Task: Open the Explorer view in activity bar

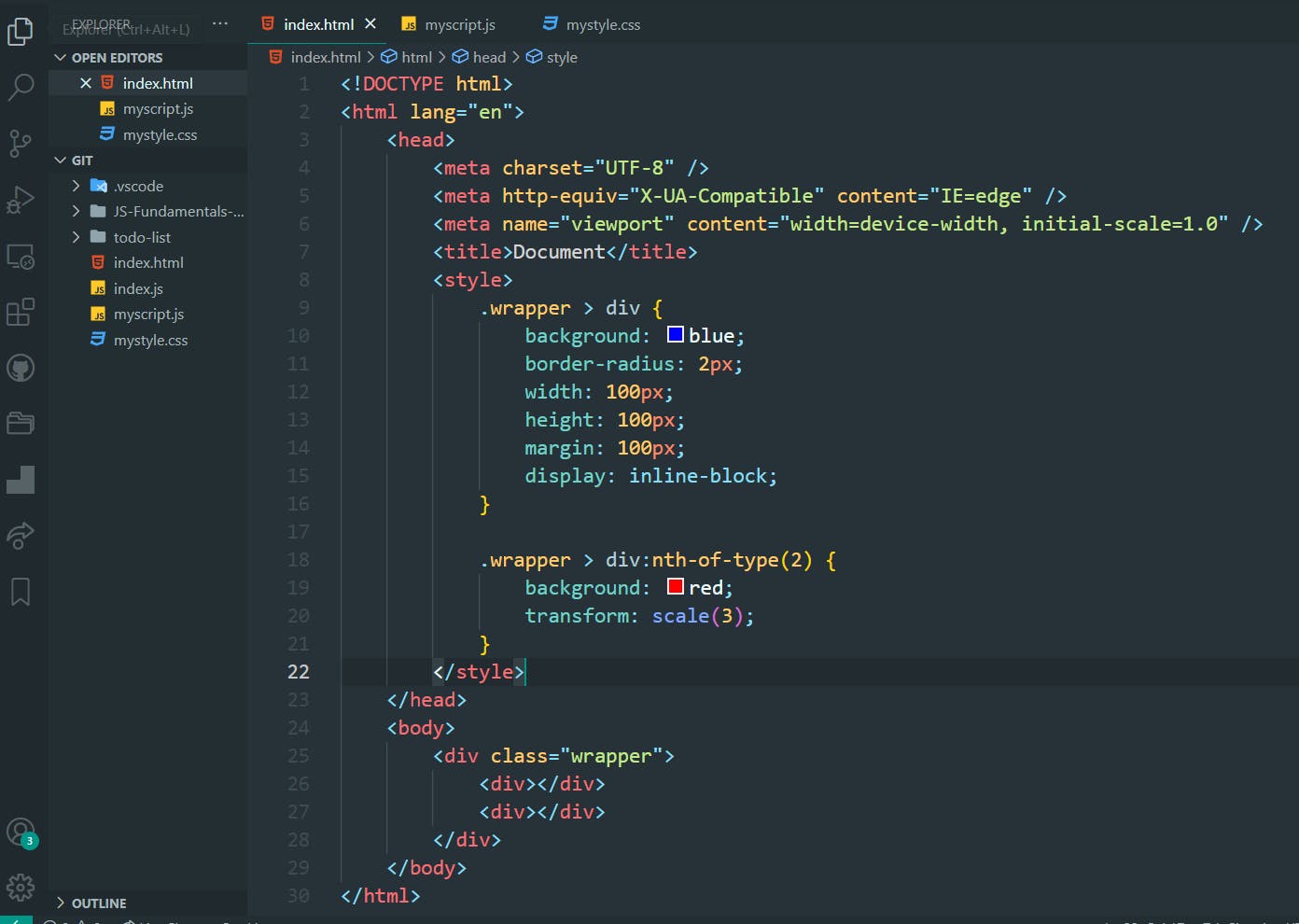Action: (21, 31)
